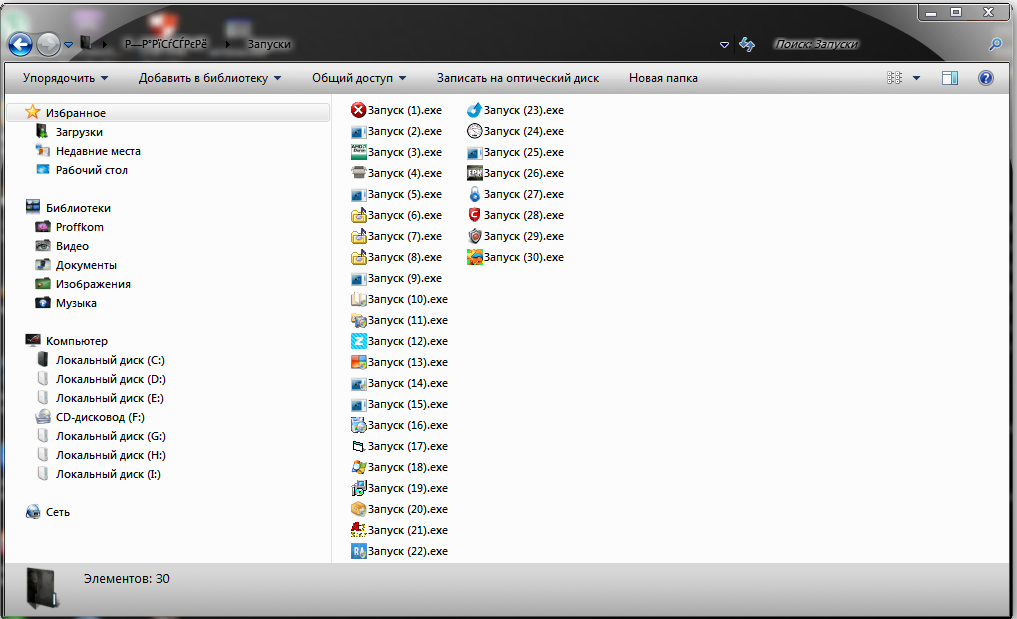
Task: Open Добавить в библиотеку dropdown
Action: pos(210,78)
